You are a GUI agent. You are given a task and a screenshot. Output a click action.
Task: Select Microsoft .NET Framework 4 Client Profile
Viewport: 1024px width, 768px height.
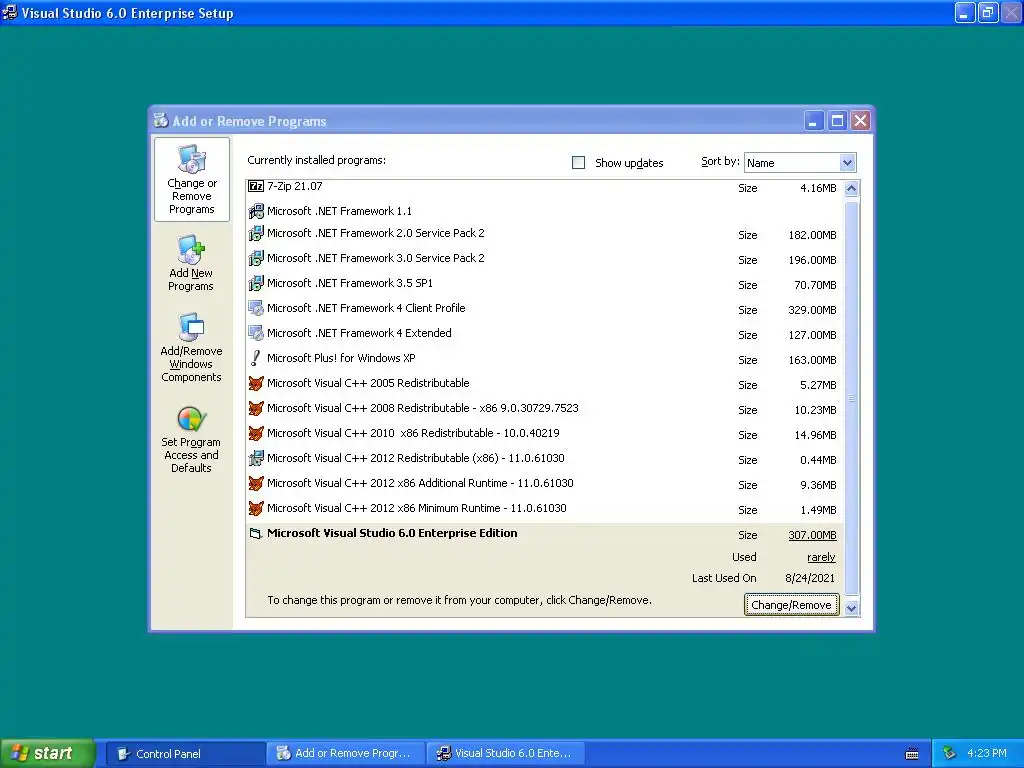pos(545,309)
